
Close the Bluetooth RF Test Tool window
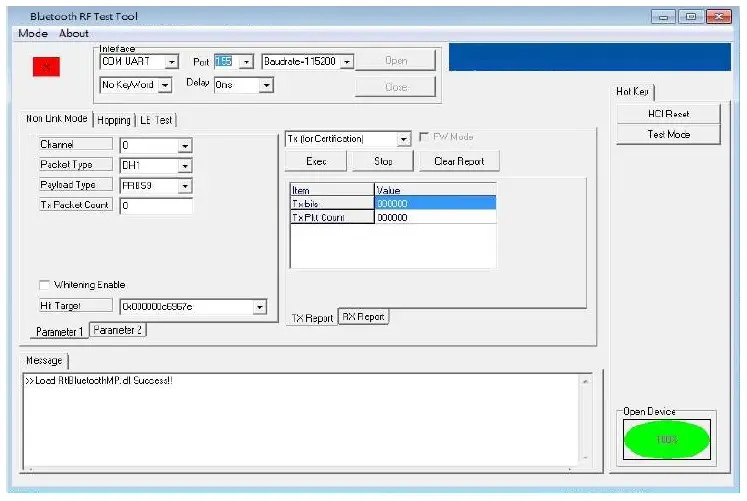click(x=719, y=17)
